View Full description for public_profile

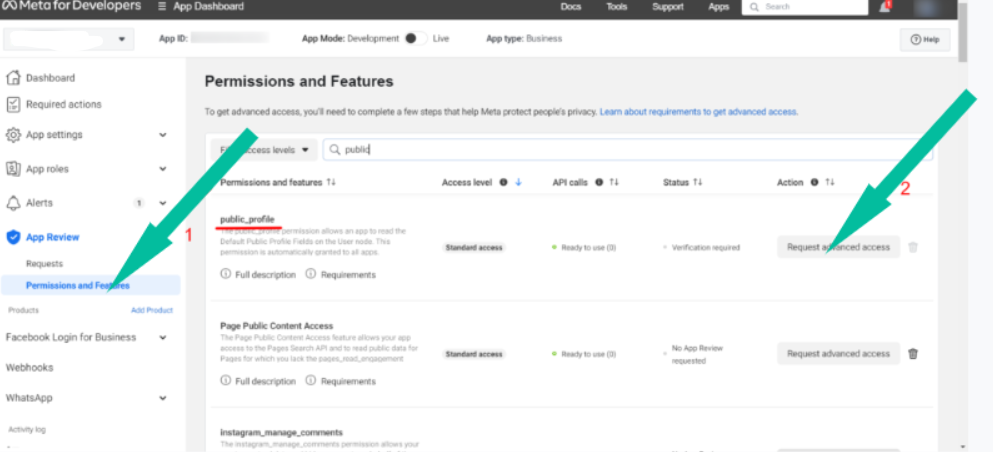tap(258, 275)
